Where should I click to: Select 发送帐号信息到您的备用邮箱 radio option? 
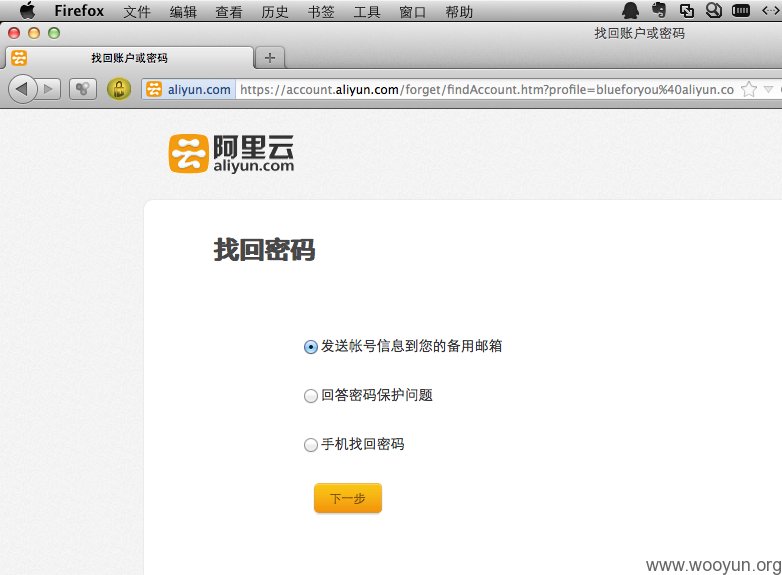(310, 347)
